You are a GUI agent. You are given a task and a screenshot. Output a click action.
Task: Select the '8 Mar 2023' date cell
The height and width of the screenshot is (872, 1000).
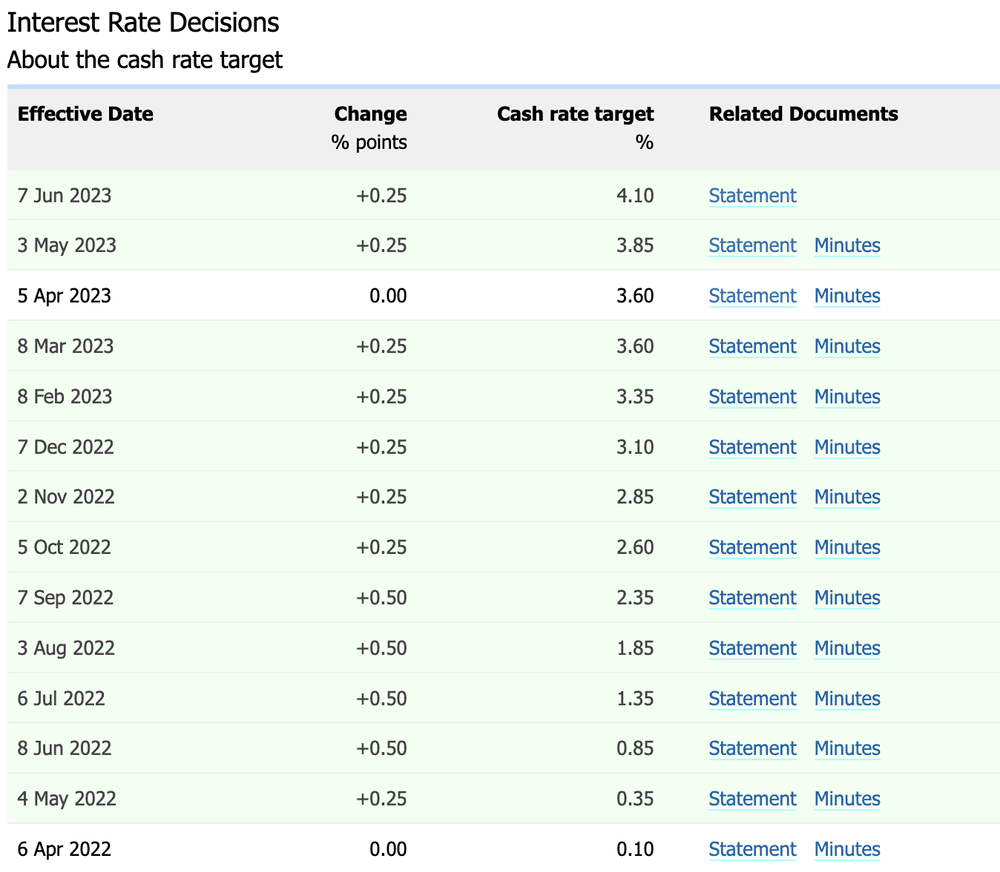[x=66, y=346]
